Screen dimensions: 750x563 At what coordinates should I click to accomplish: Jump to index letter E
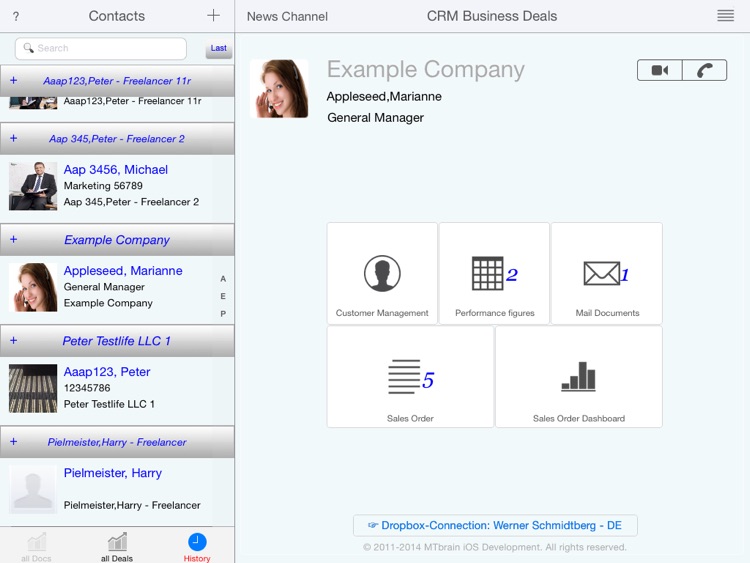pos(223,296)
